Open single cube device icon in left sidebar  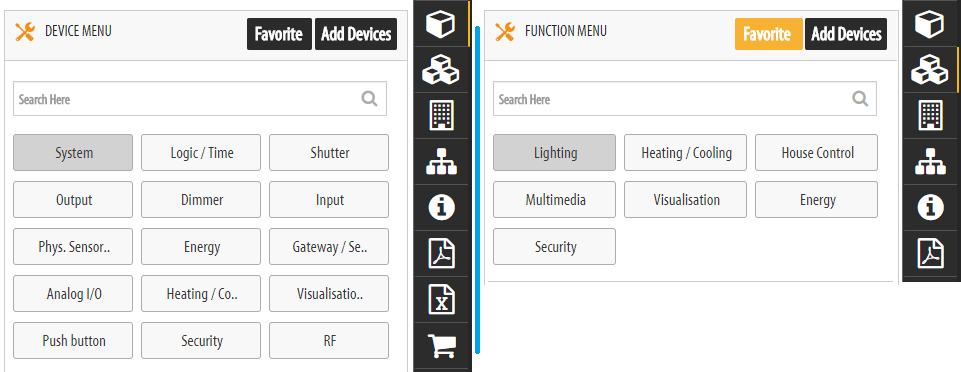click(x=440, y=25)
